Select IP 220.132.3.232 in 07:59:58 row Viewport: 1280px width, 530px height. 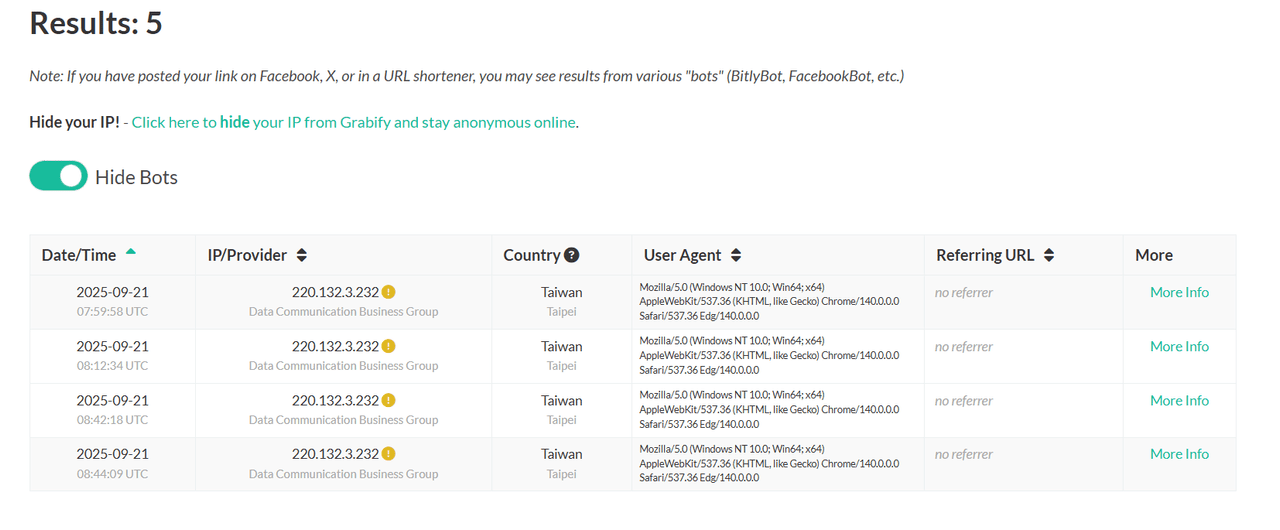point(335,292)
